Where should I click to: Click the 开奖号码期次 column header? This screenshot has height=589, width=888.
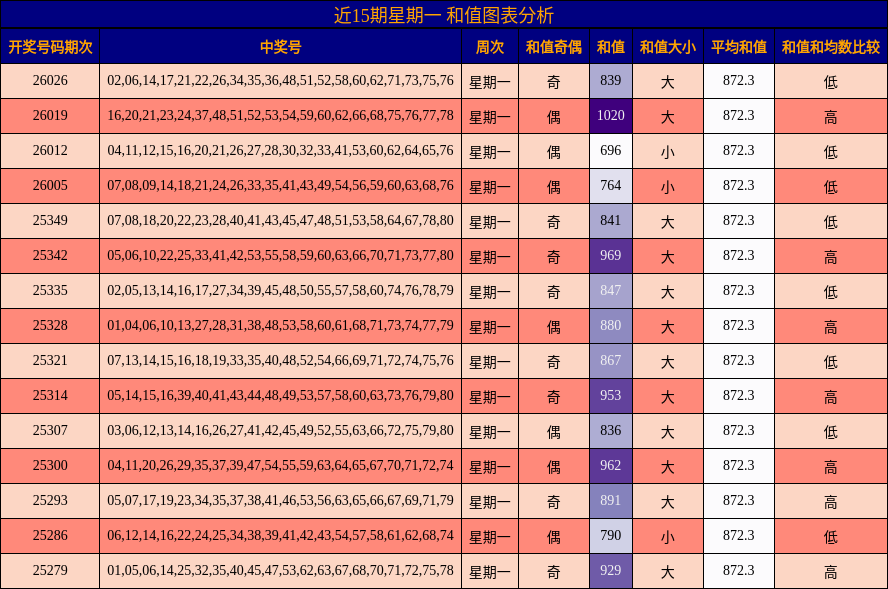[x=51, y=44]
